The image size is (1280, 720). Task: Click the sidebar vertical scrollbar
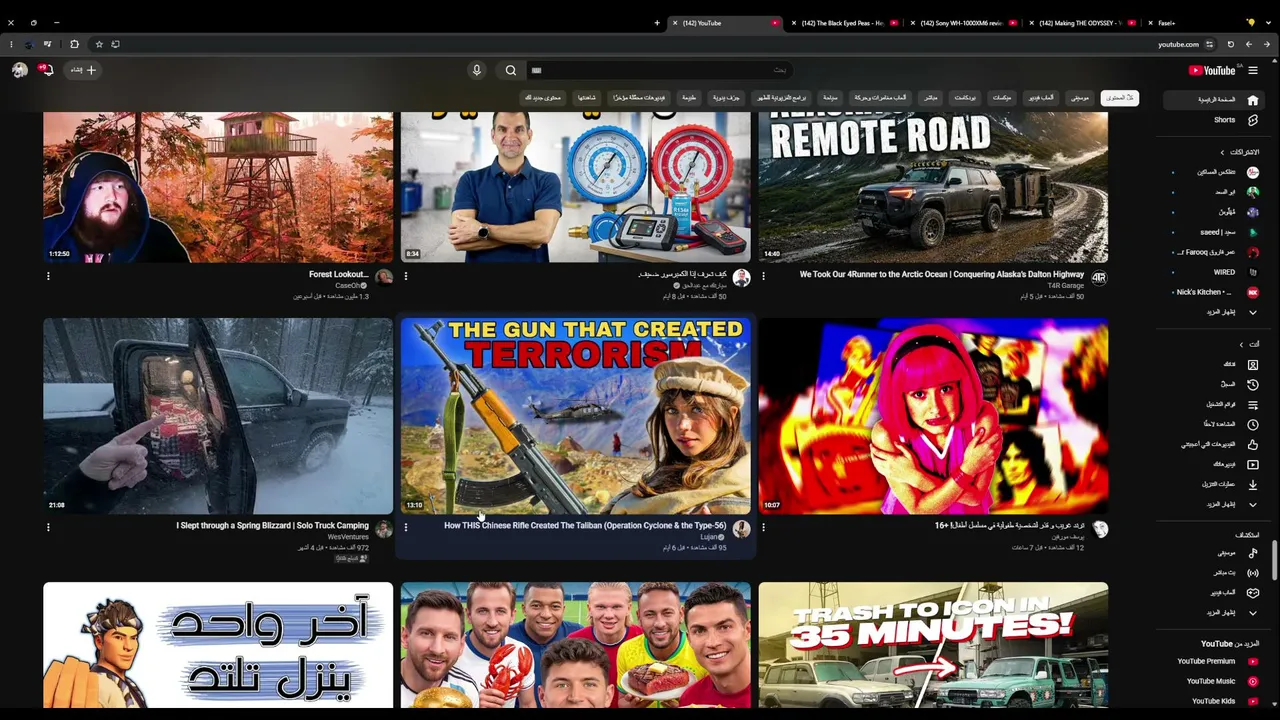1274,560
